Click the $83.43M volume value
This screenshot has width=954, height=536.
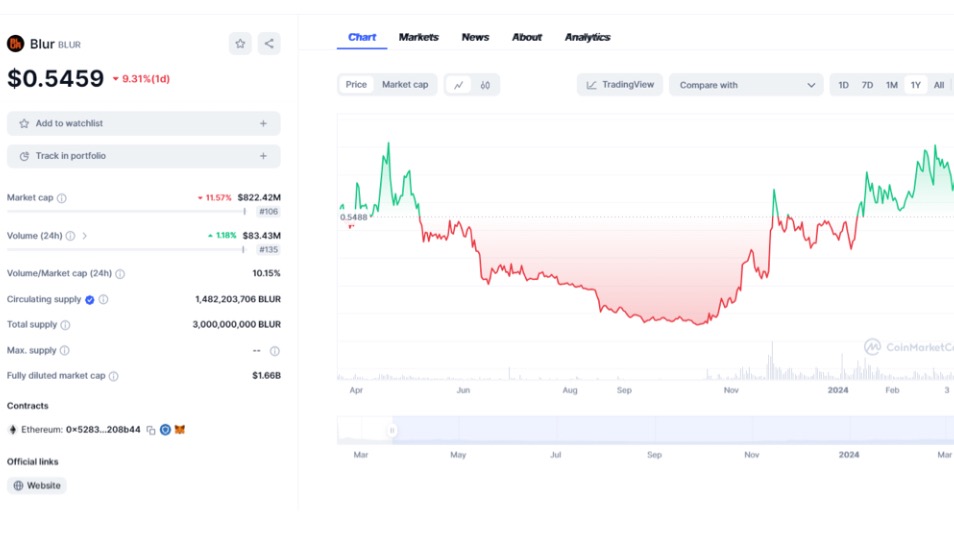tap(262, 235)
